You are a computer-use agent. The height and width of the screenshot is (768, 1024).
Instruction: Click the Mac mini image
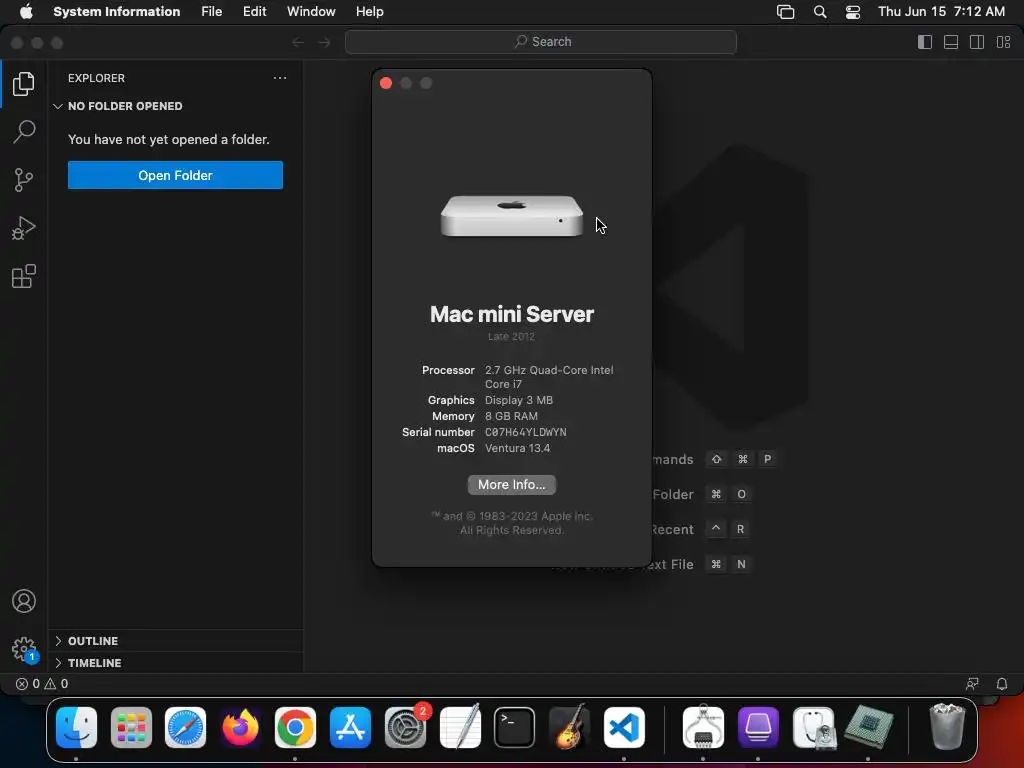(x=512, y=216)
